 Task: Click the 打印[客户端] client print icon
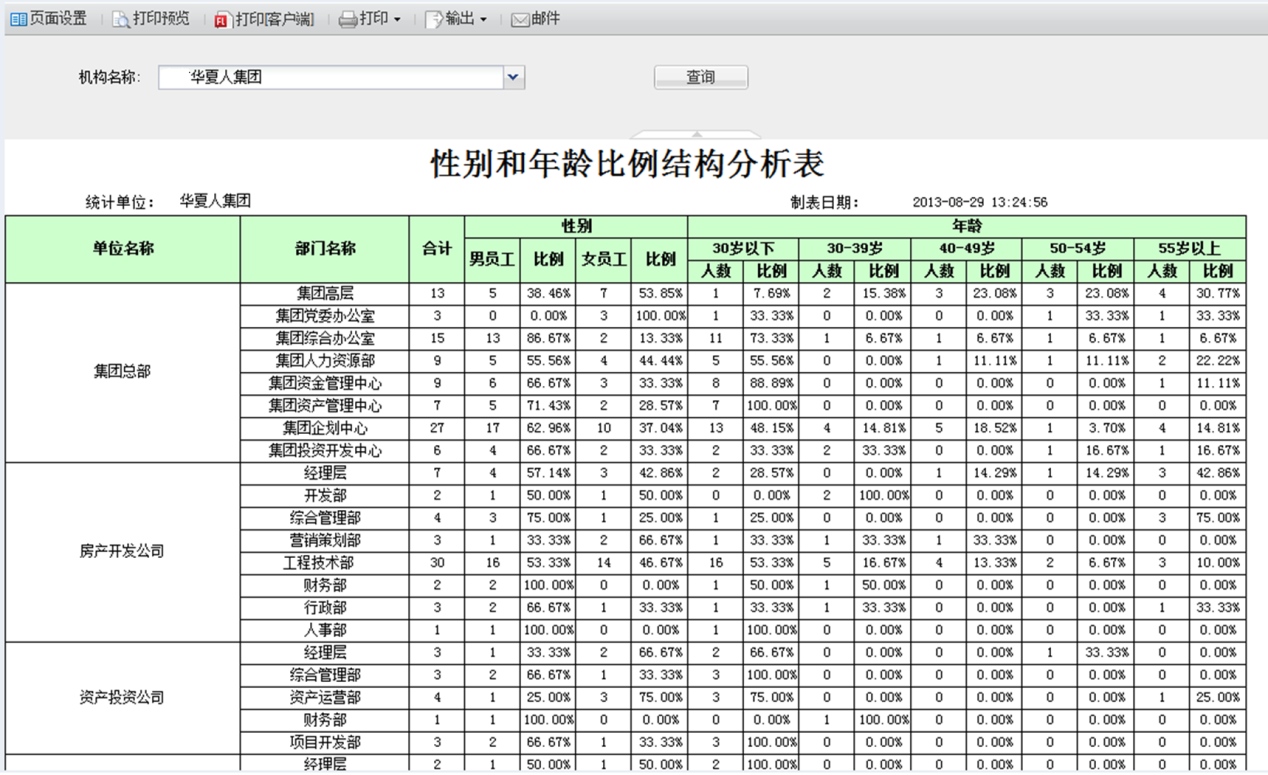coord(222,20)
